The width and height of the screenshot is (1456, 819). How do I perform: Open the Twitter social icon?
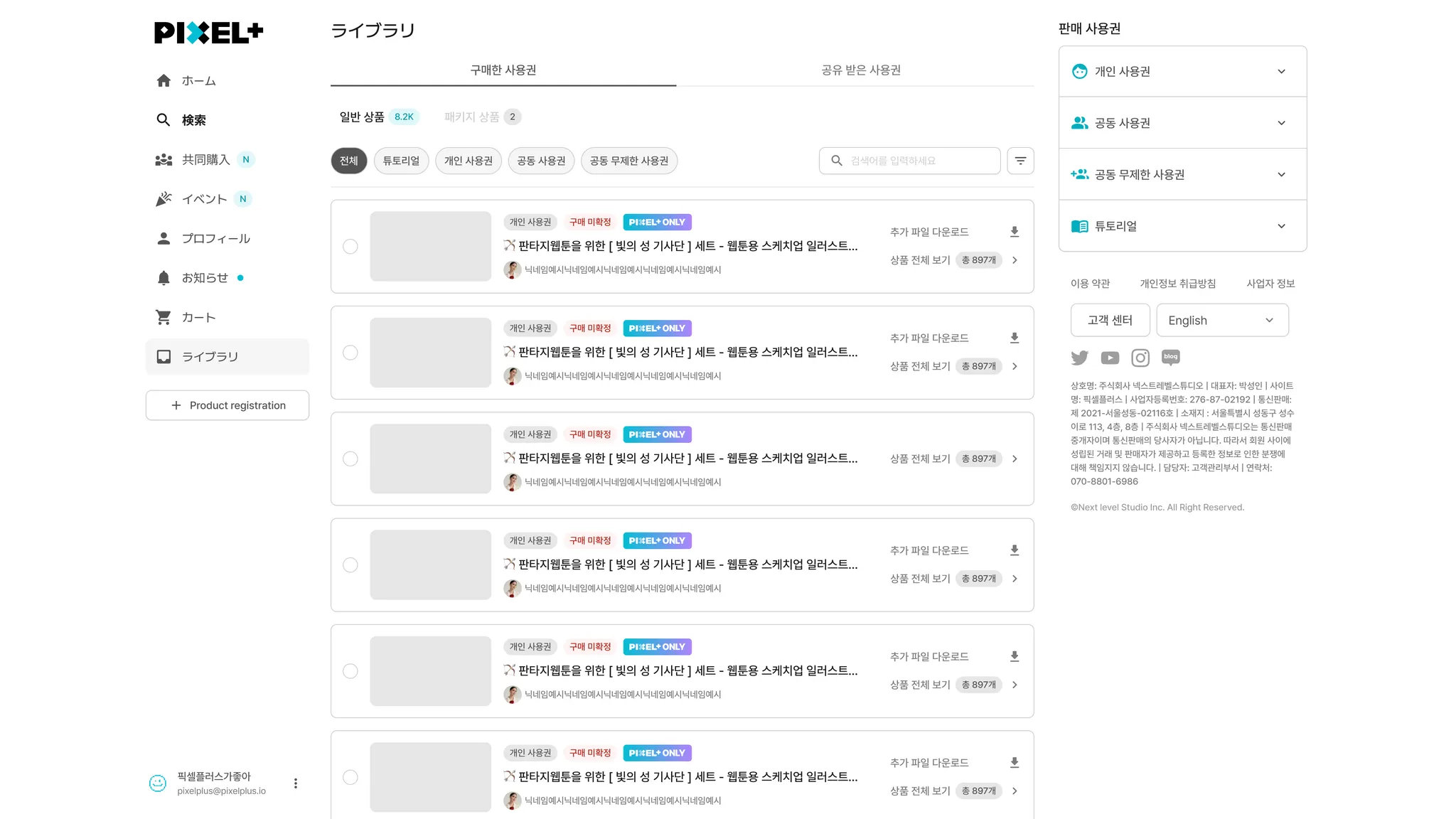point(1079,358)
